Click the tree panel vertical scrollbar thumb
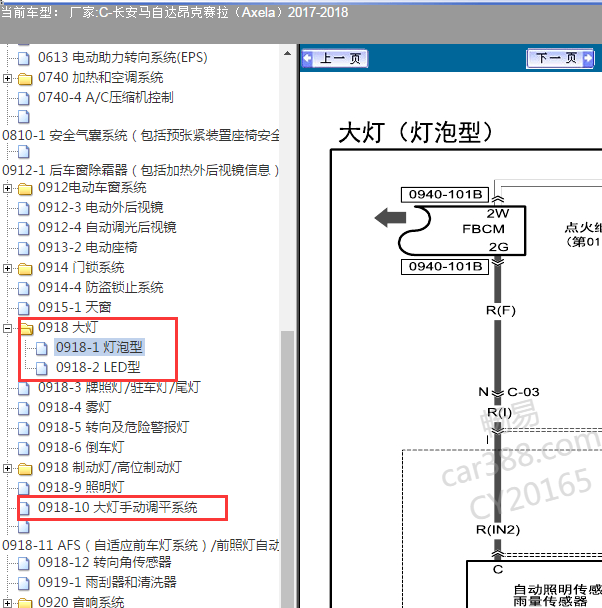The image size is (602, 608). point(287,469)
